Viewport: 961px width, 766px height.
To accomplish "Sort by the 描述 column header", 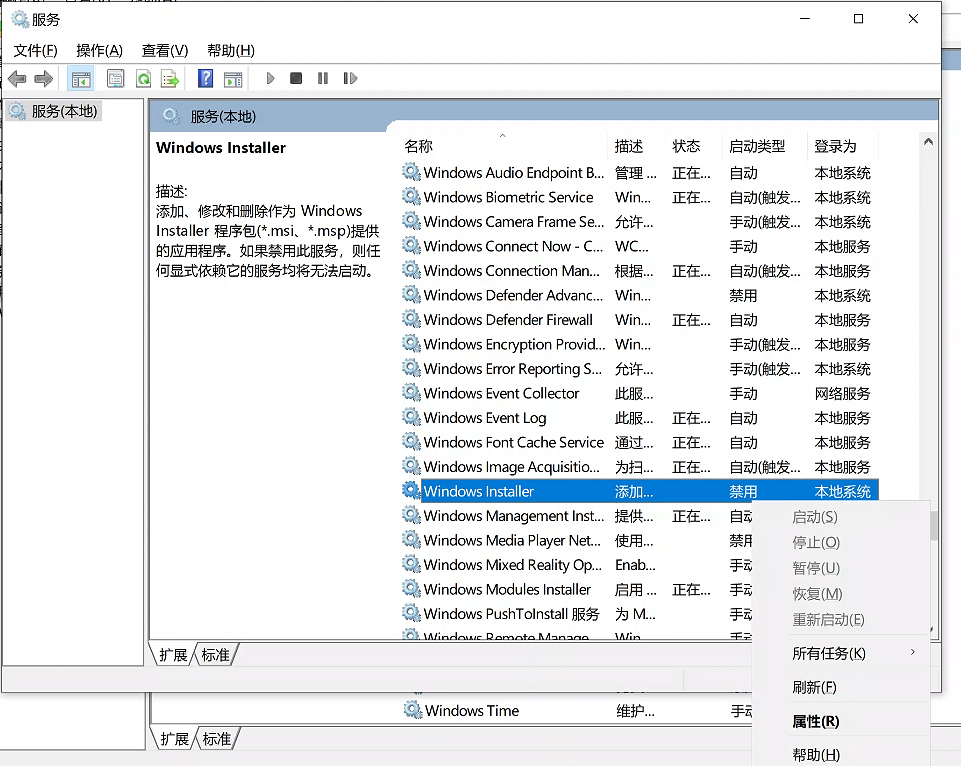I will point(636,146).
